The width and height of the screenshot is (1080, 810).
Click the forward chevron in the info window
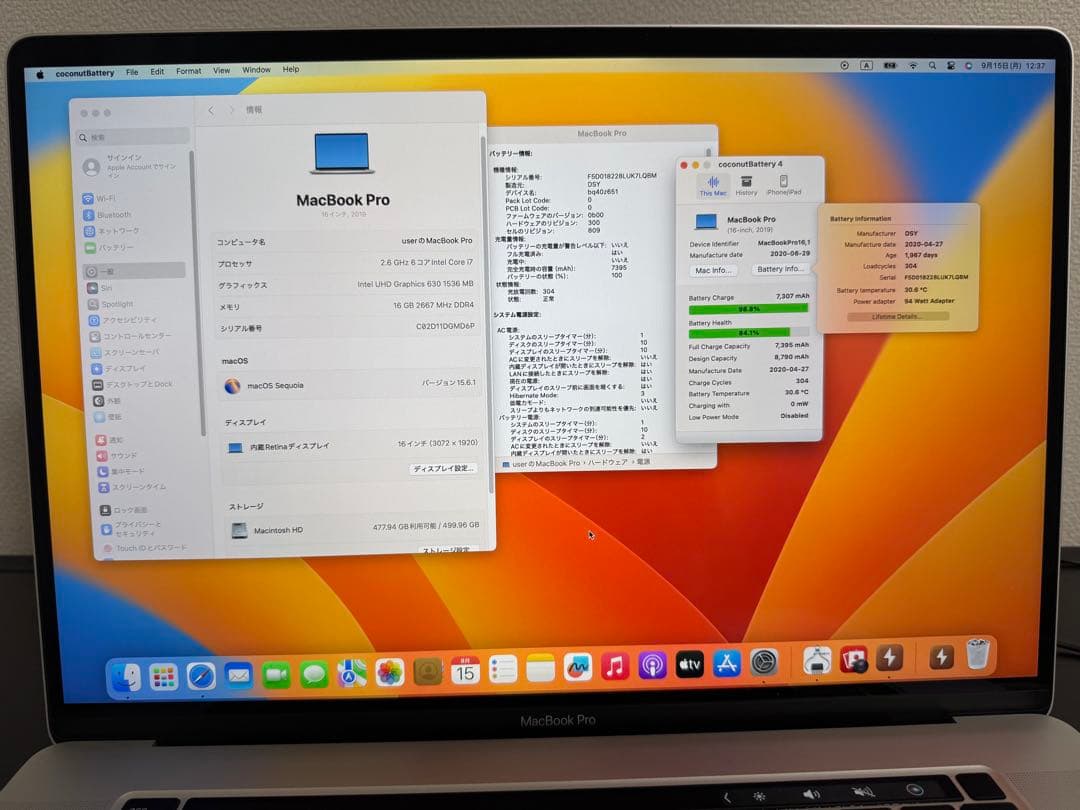231,109
